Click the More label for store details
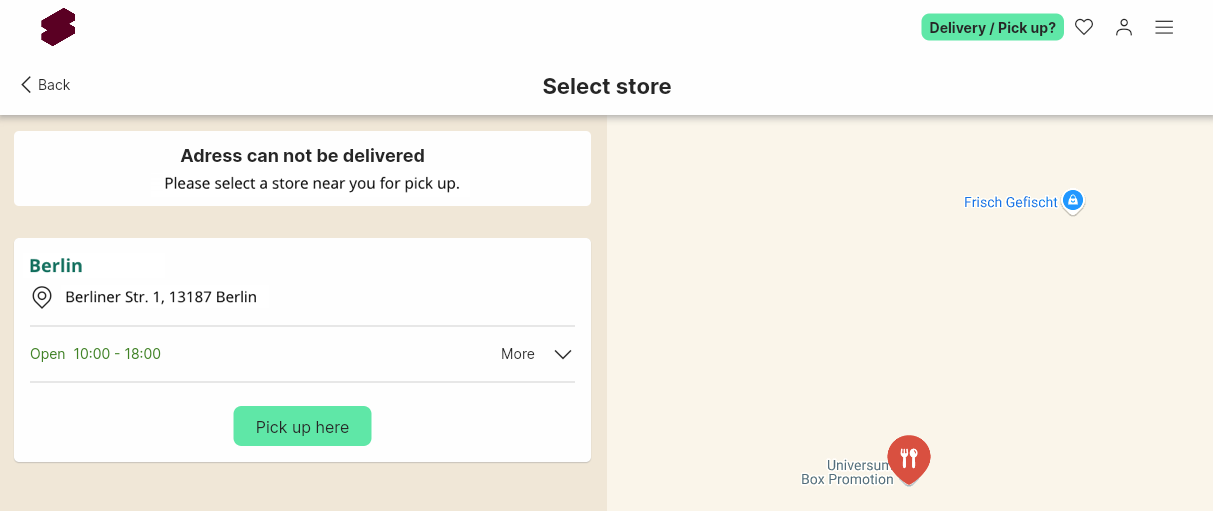1213x511 pixels. (518, 354)
